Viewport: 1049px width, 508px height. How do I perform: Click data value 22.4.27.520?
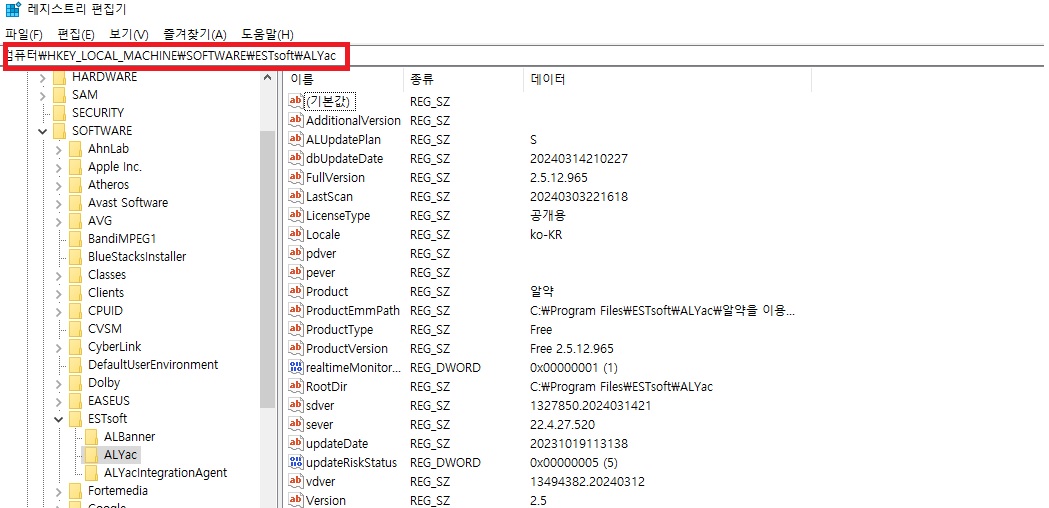(562, 424)
